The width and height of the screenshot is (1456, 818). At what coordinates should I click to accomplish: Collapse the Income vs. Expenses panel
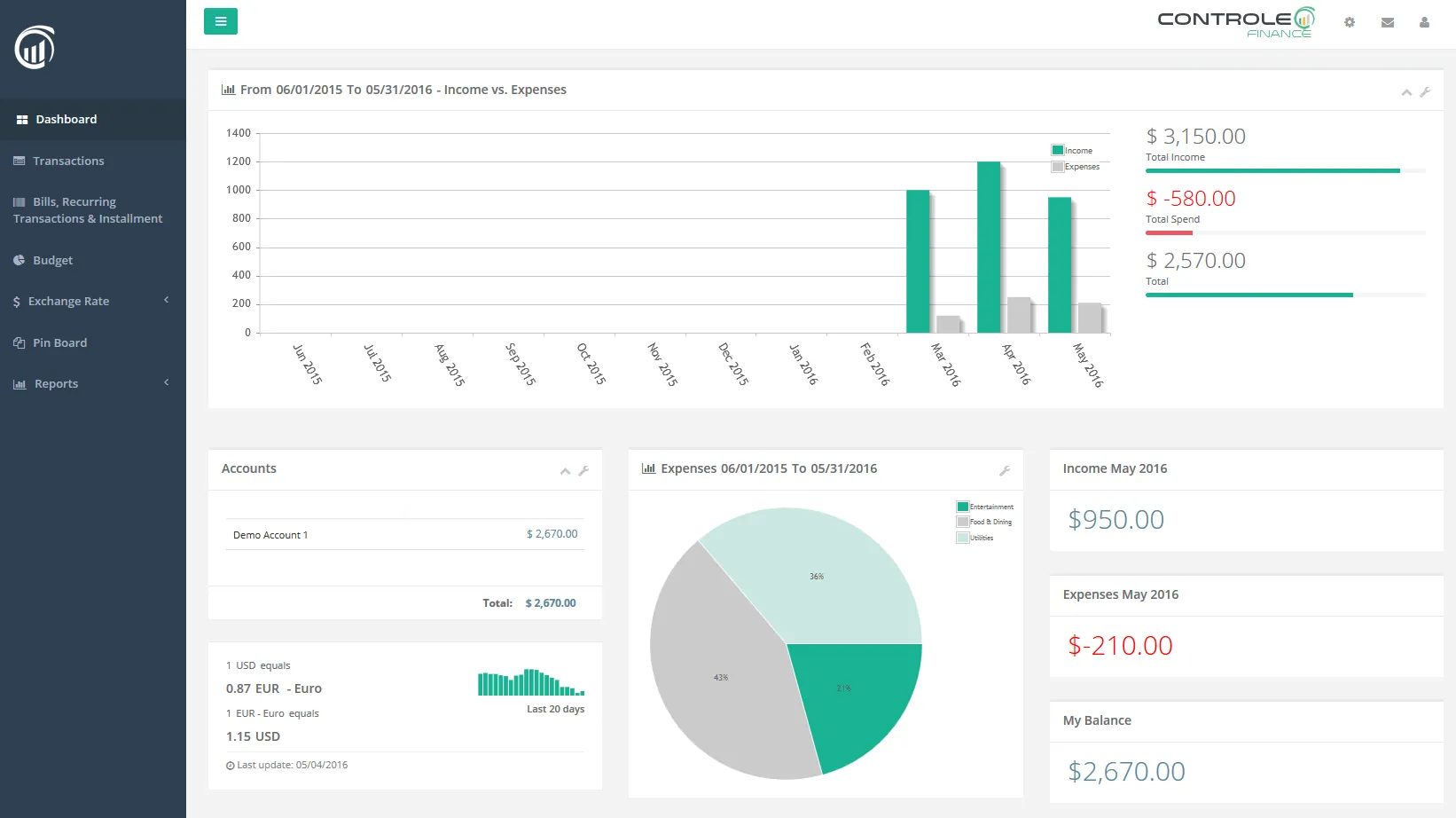pyautogui.click(x=1405, y=91)
